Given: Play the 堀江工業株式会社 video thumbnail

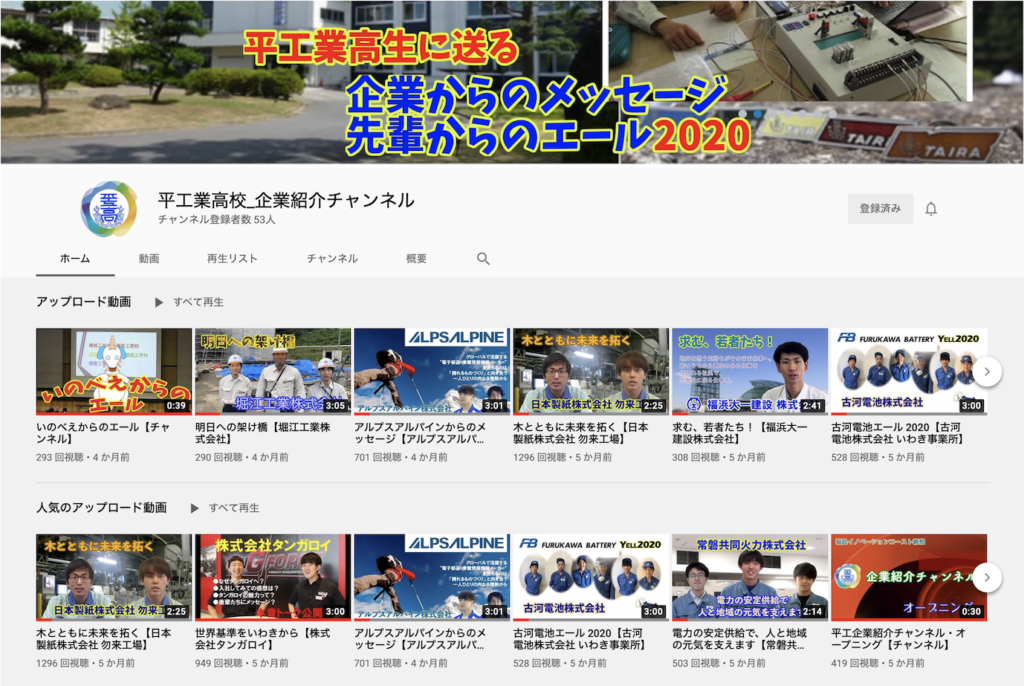Looking at the screenshot, I should 273,371.
